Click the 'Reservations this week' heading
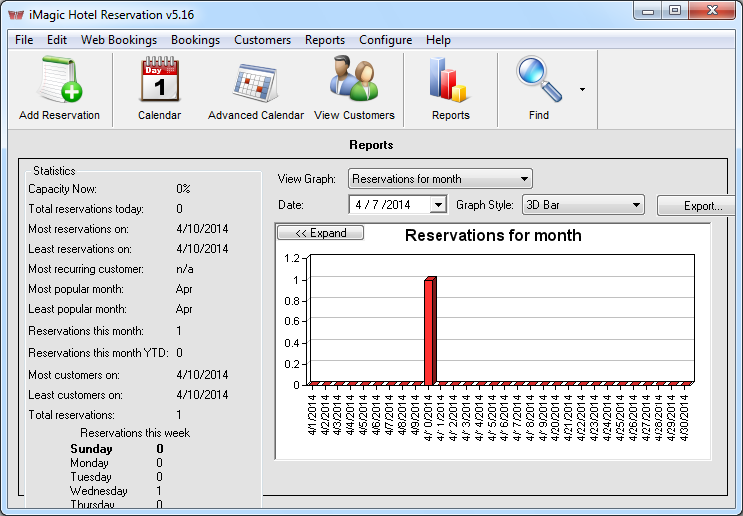This screenshot has width=743, height=516. tap(135, 433)
